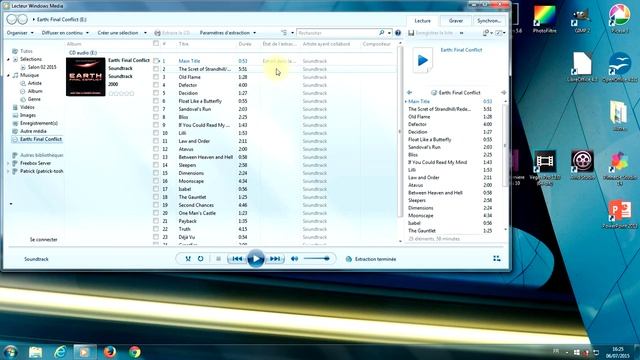Collapse the Musique tree node
The height and width of the screenshot is (360, 640).
tap(9, 76)
